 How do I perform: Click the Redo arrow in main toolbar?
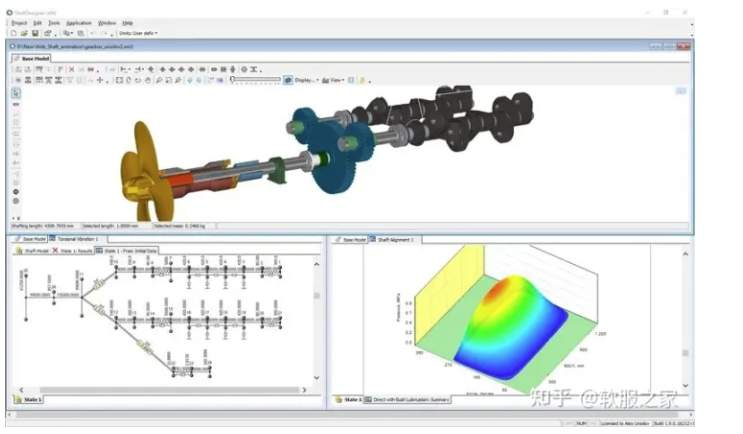tap(105, 33)
